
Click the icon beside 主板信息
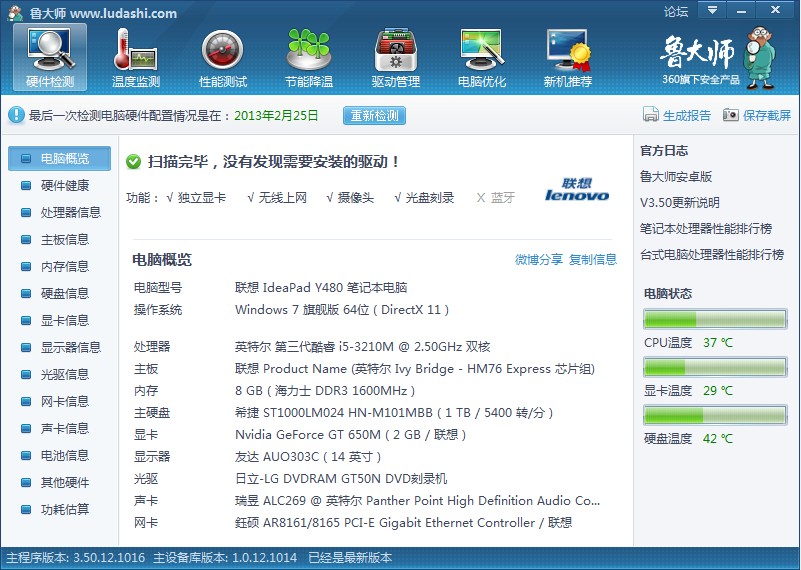[26, 240]
